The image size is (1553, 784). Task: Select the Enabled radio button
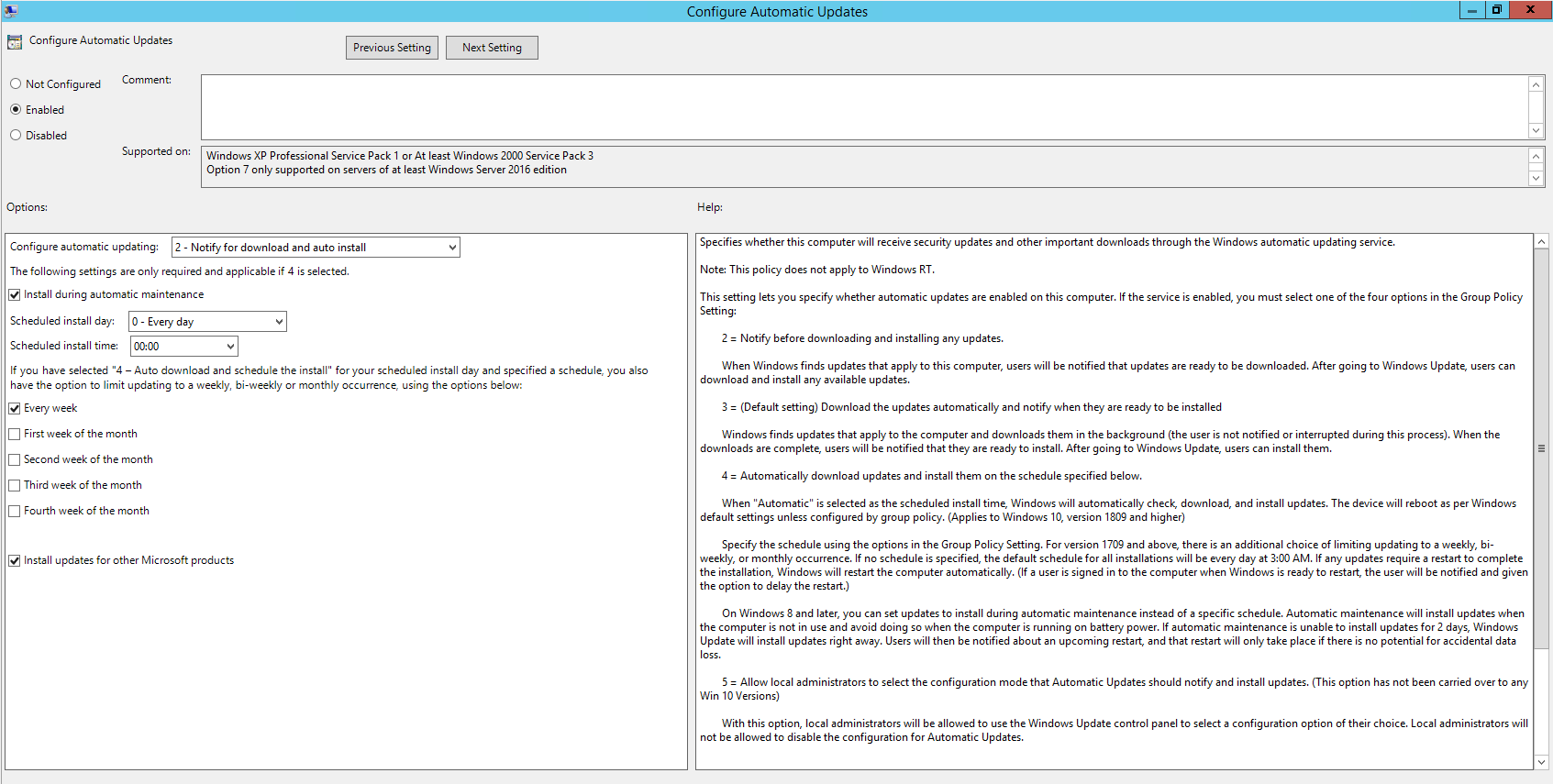tap(16, 109)
